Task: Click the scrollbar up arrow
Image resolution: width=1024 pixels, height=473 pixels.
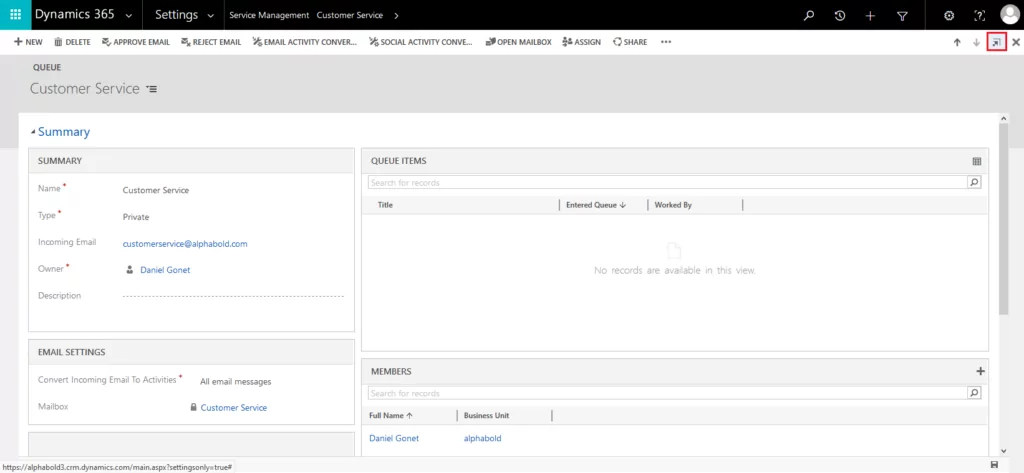Action: coord(1004,118)
